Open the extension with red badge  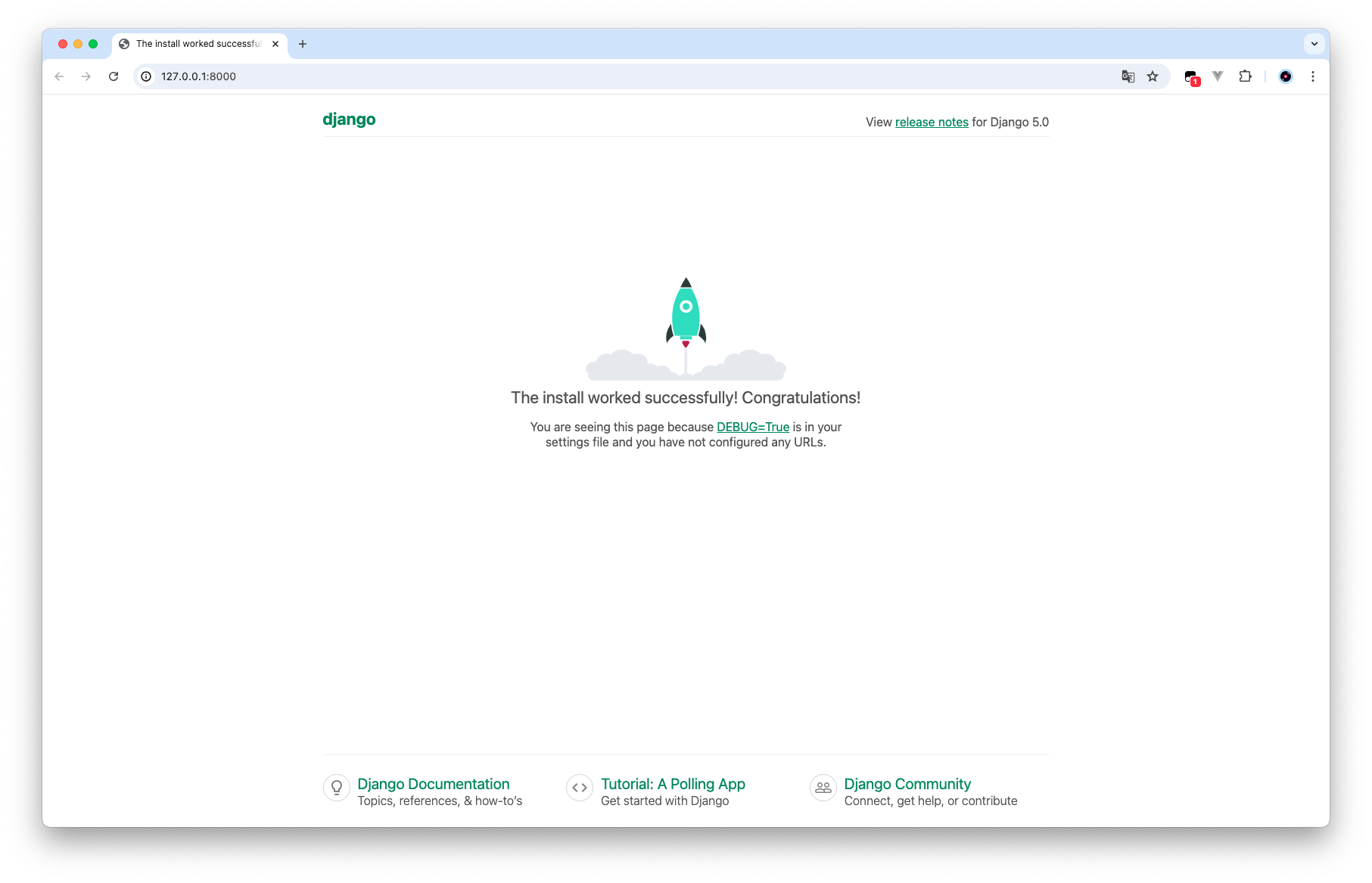point(1192,77)
